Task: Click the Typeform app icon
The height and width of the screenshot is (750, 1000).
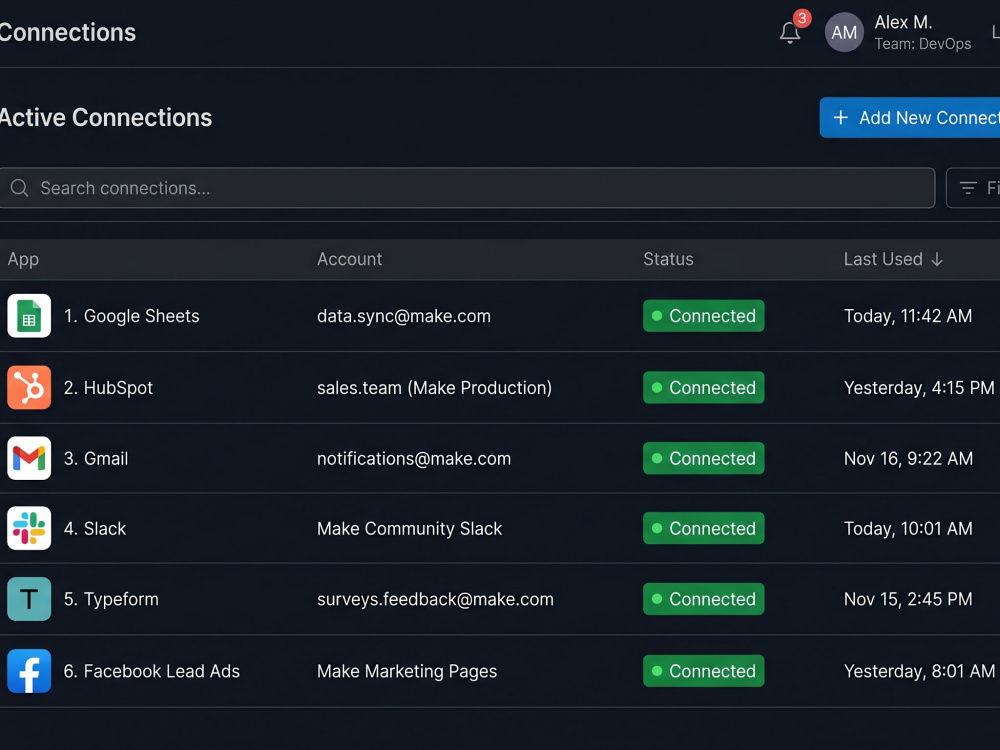Action: point(29,599)
